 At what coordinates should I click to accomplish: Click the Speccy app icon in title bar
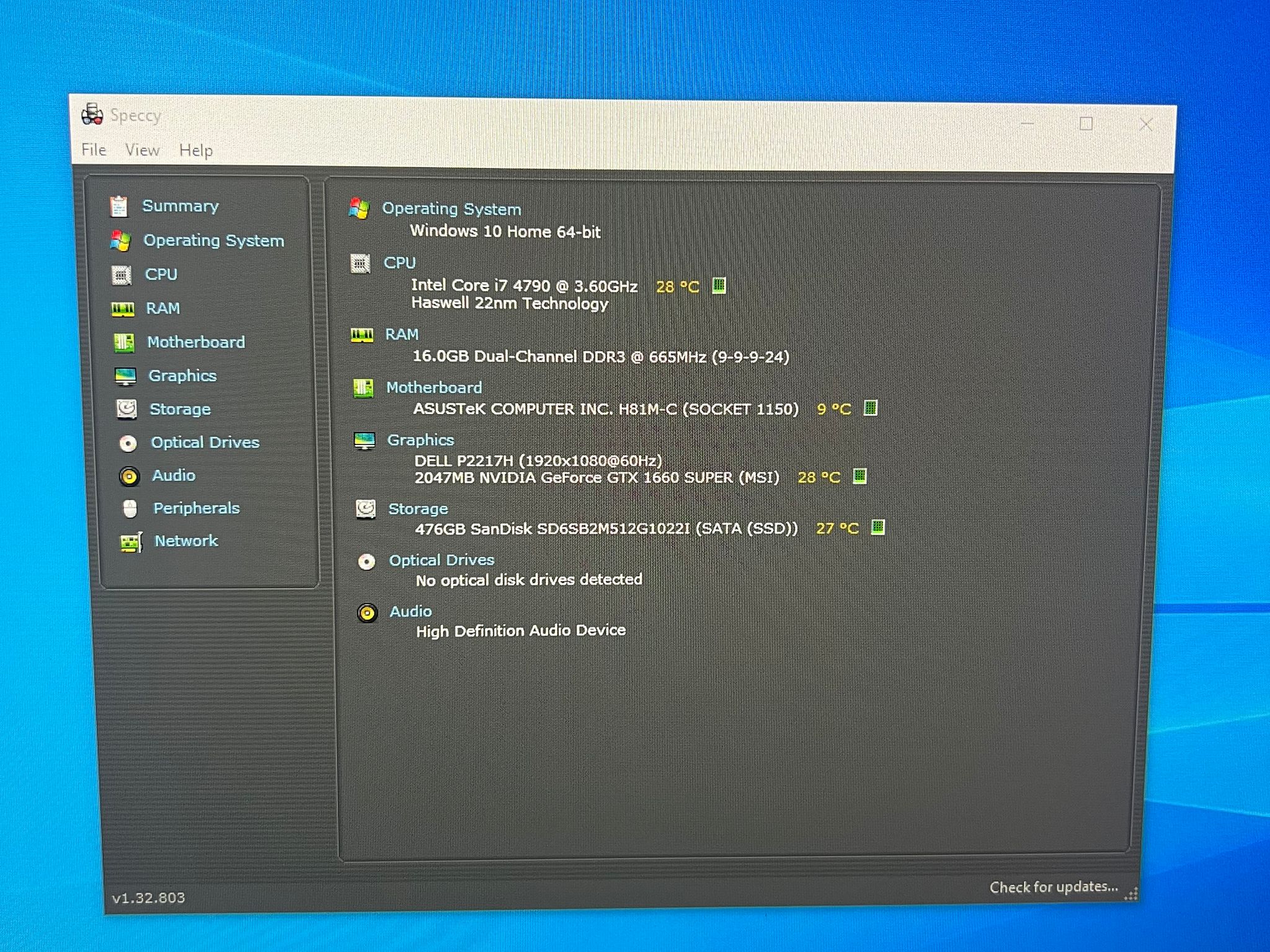[x=92, y=115]
